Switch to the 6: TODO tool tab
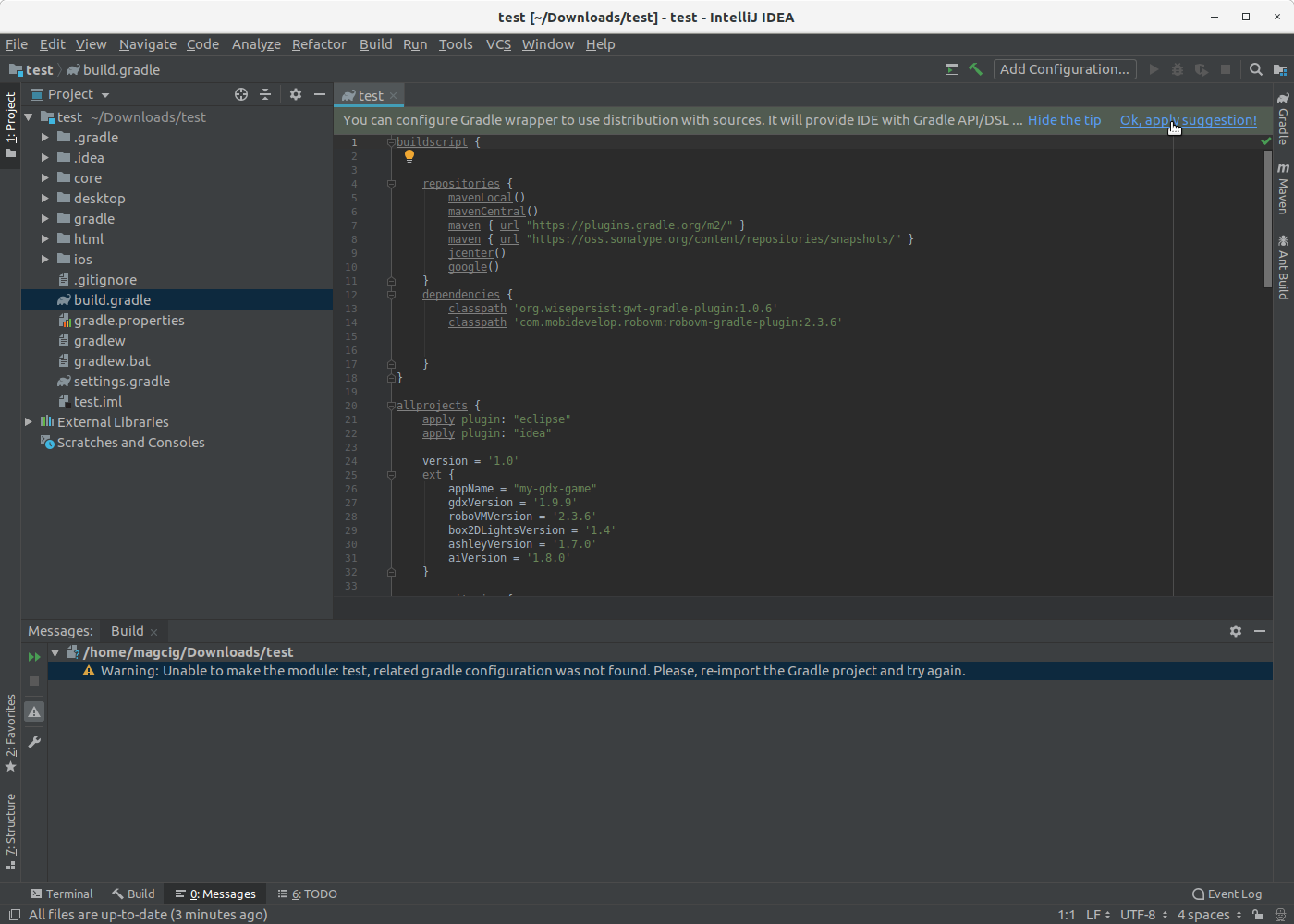This screenshot has width=1294, height=924. [308, 894]
